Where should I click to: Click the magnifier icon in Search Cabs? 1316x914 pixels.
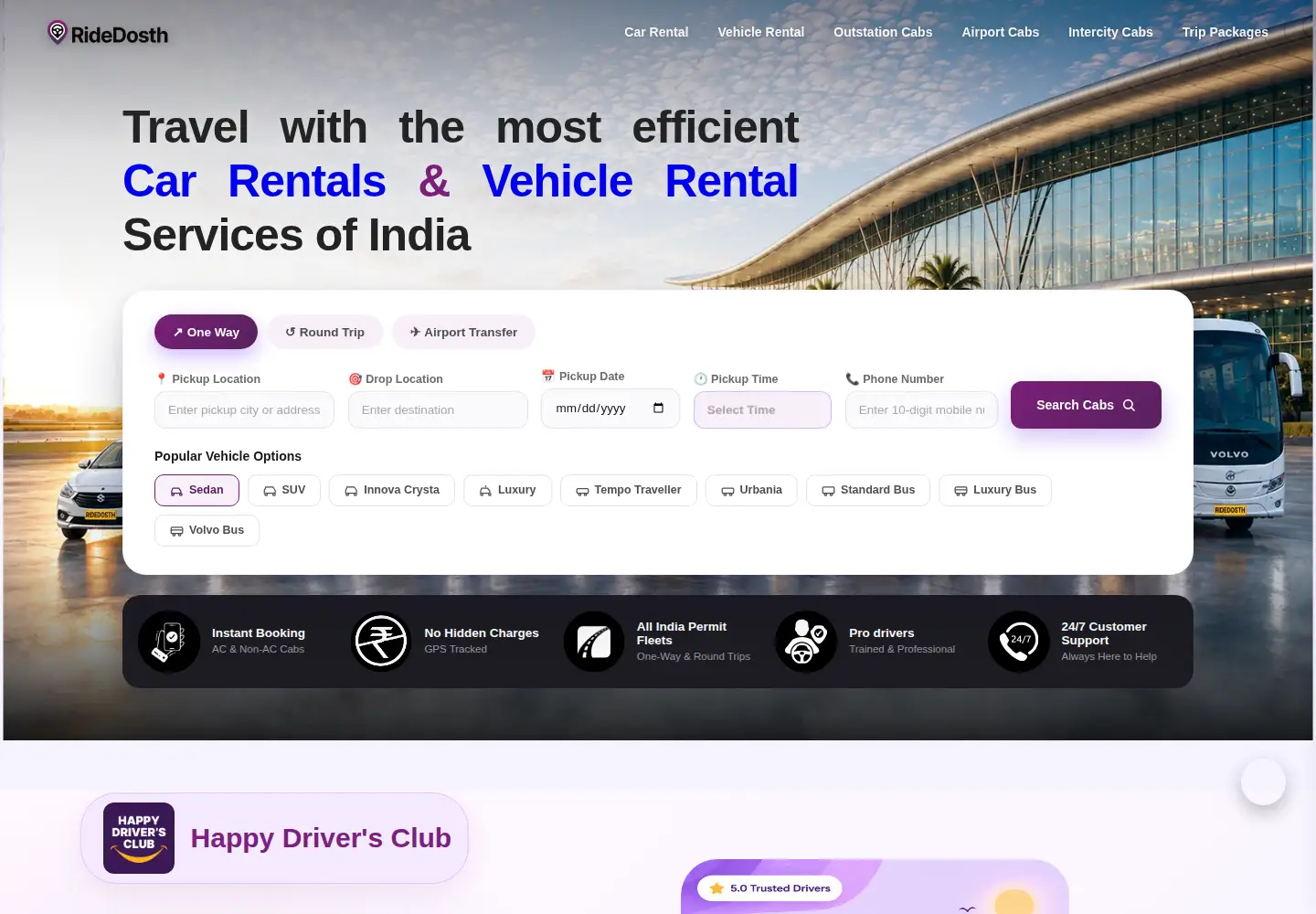click(x=1129, y=405)
